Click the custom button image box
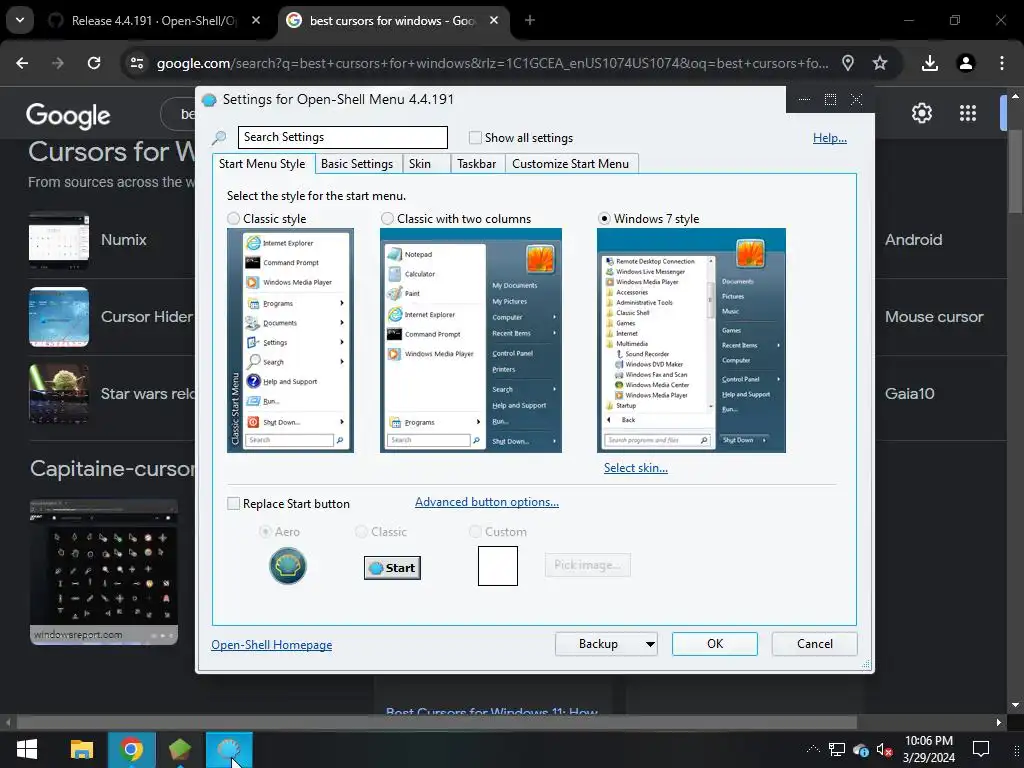Screen dimensions: 1024x768 click(x=498, y=566)
